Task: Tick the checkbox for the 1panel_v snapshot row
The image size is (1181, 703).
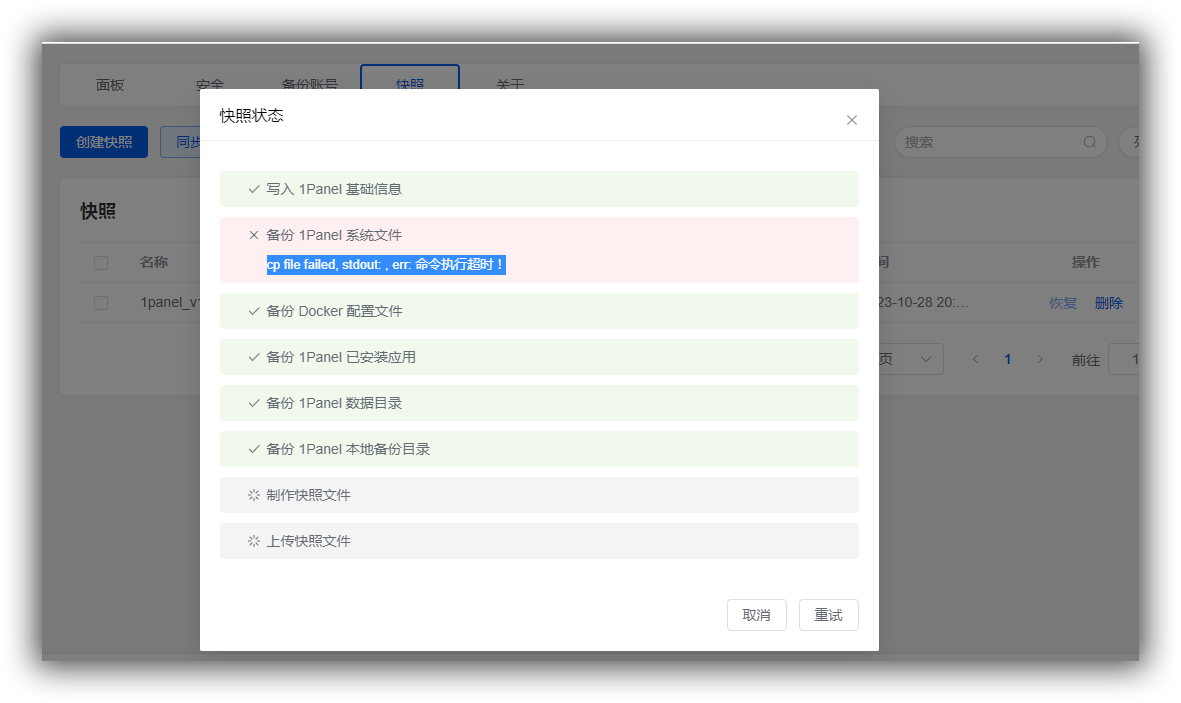Action: [101, 302]
